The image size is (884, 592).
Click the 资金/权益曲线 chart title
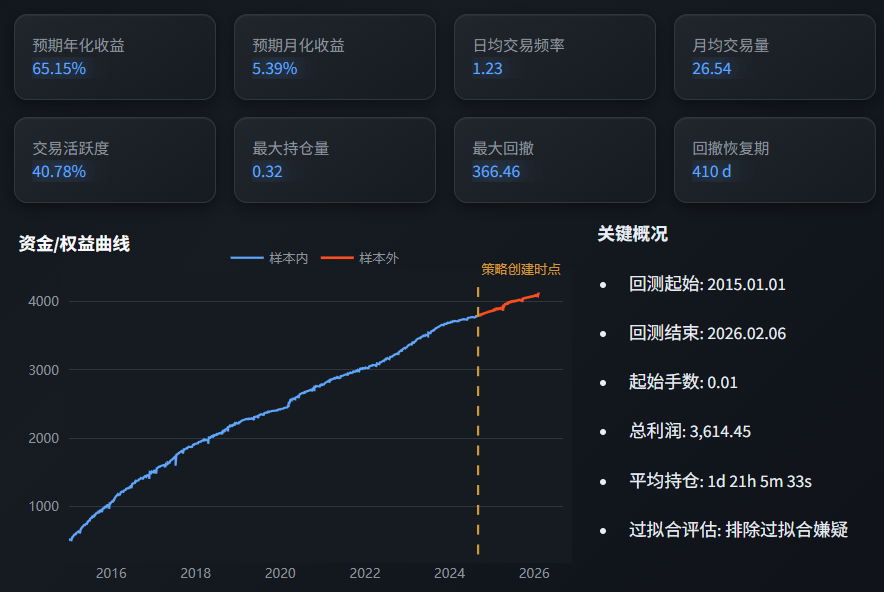[74, 243]
